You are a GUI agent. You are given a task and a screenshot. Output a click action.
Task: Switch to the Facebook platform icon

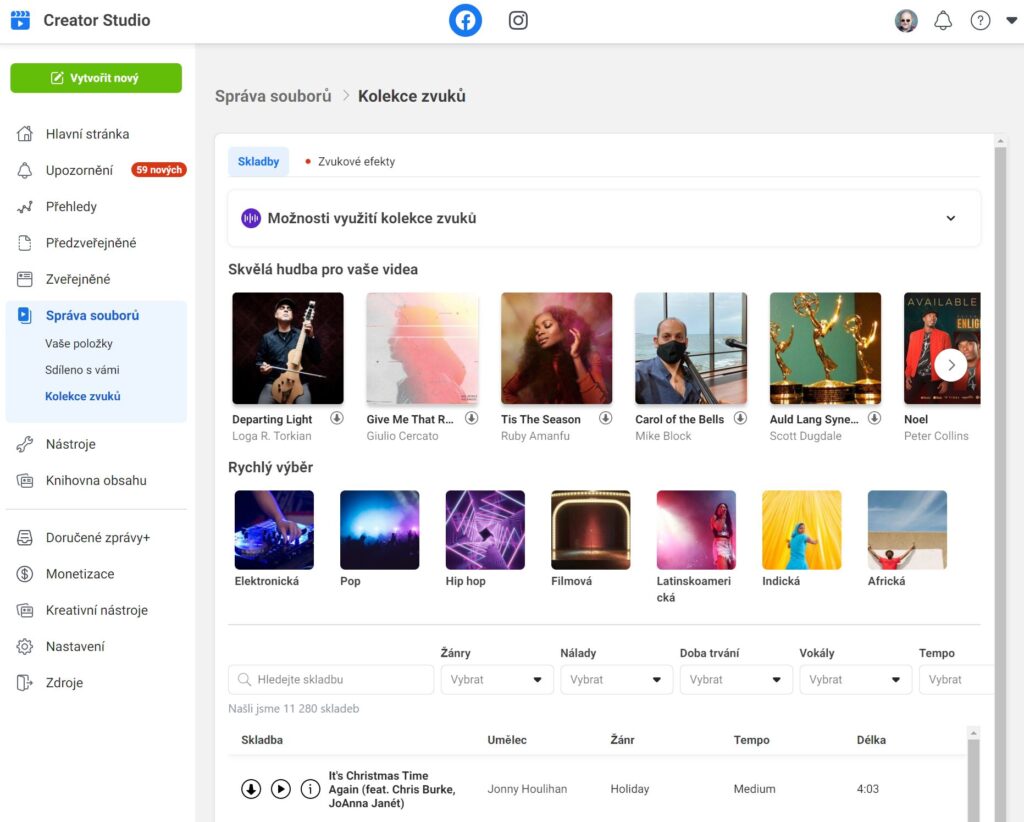(x=465, y=20)
